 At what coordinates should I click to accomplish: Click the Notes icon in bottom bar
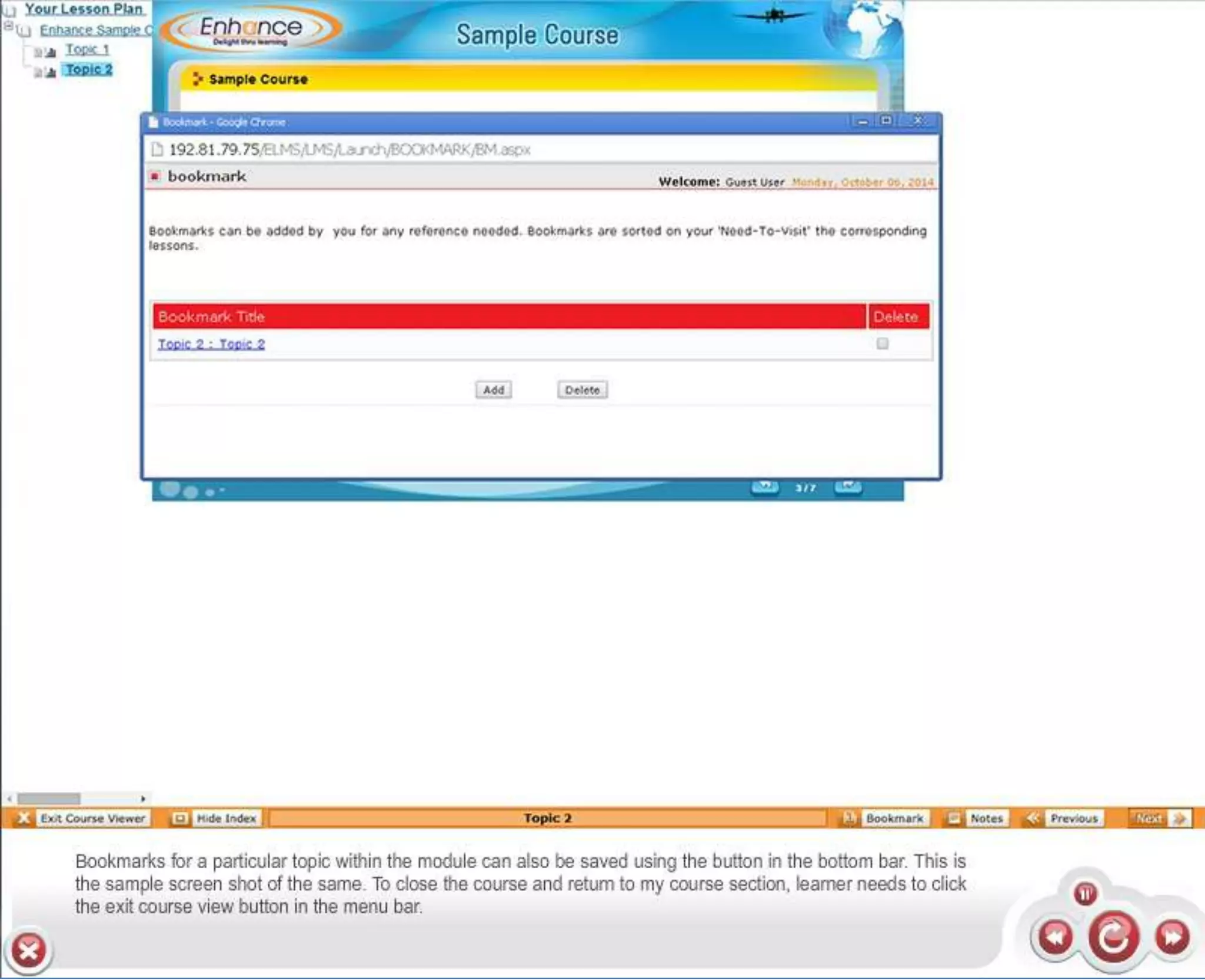click(x=953, y=818)
